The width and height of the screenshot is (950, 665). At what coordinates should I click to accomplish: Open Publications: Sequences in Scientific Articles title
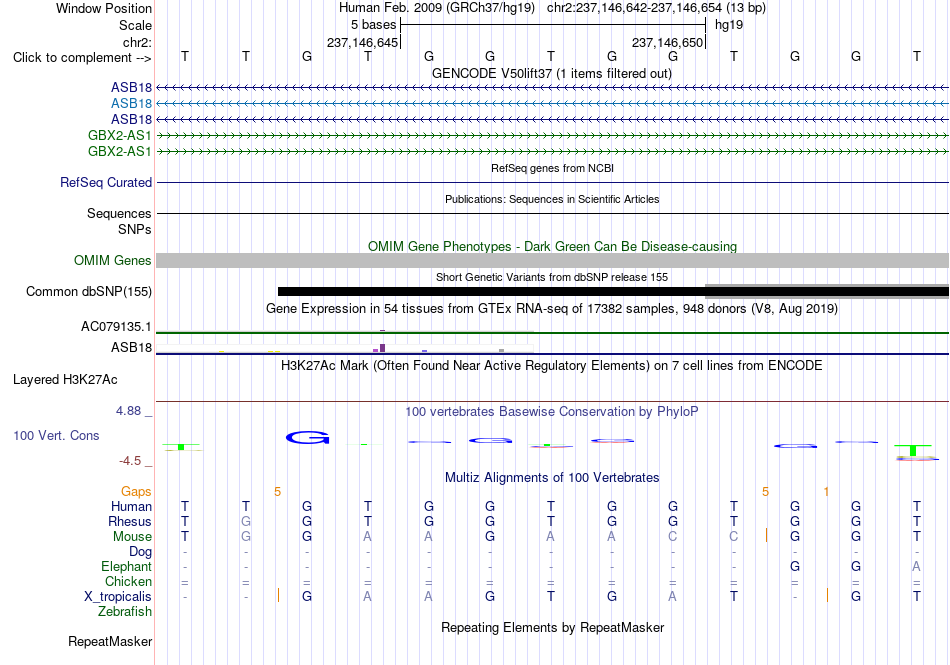(552, 199)
